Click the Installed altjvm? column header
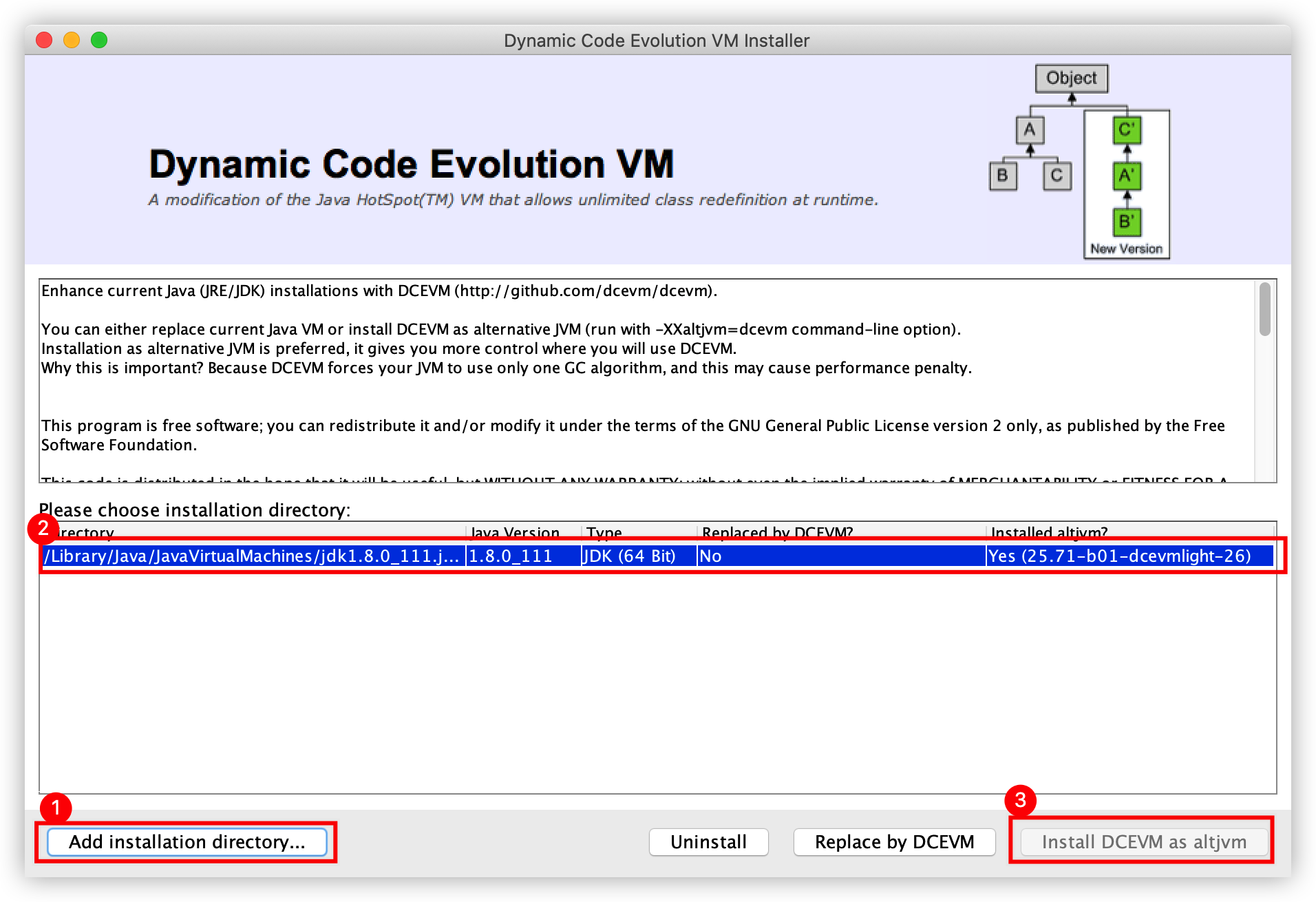1316x902 pixels. point(1130,532)
